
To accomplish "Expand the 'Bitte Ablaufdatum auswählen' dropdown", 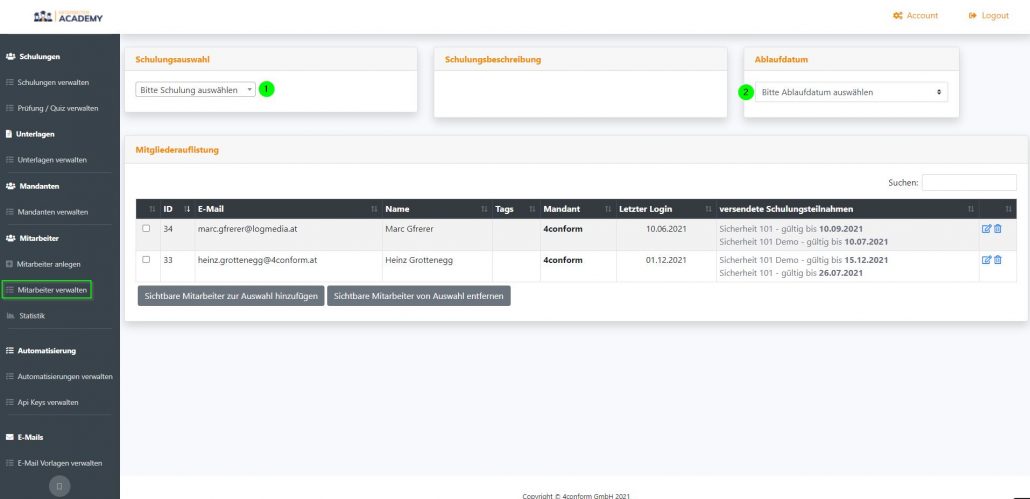I will coord(851,92).
